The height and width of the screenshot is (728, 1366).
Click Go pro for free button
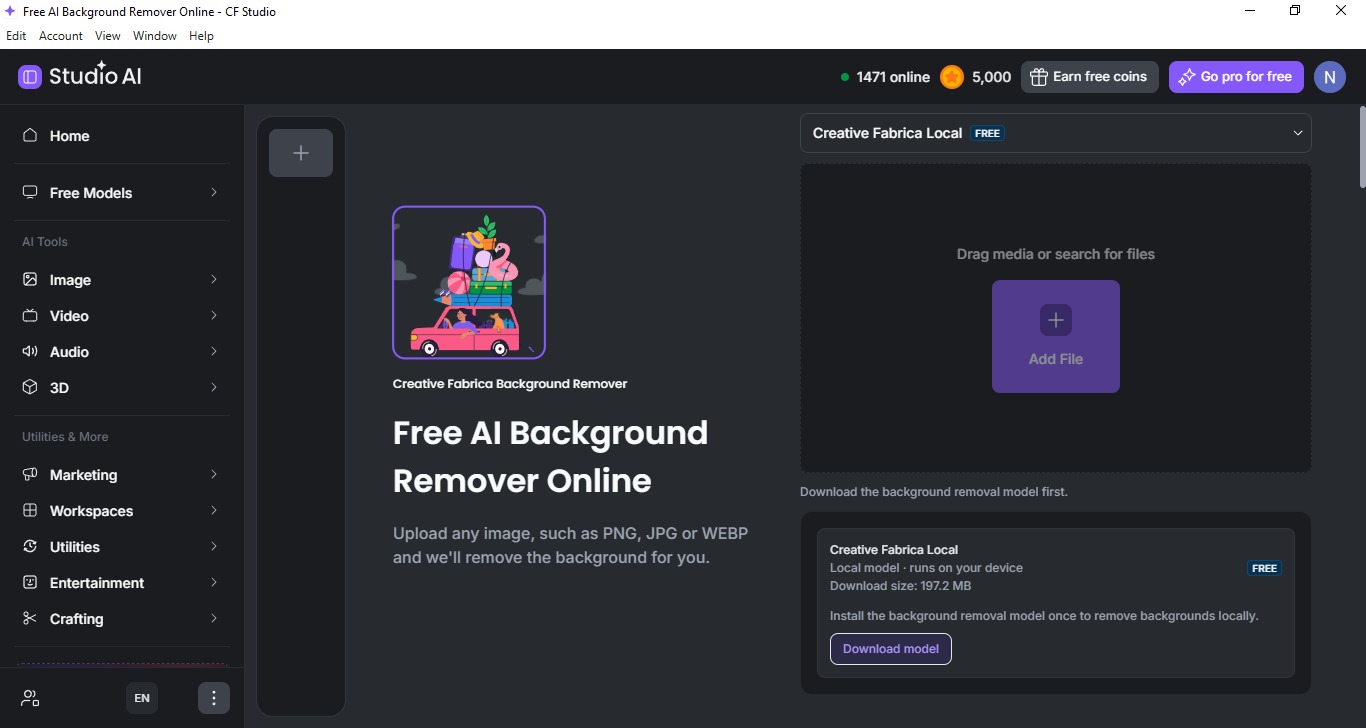[1236, 77]
